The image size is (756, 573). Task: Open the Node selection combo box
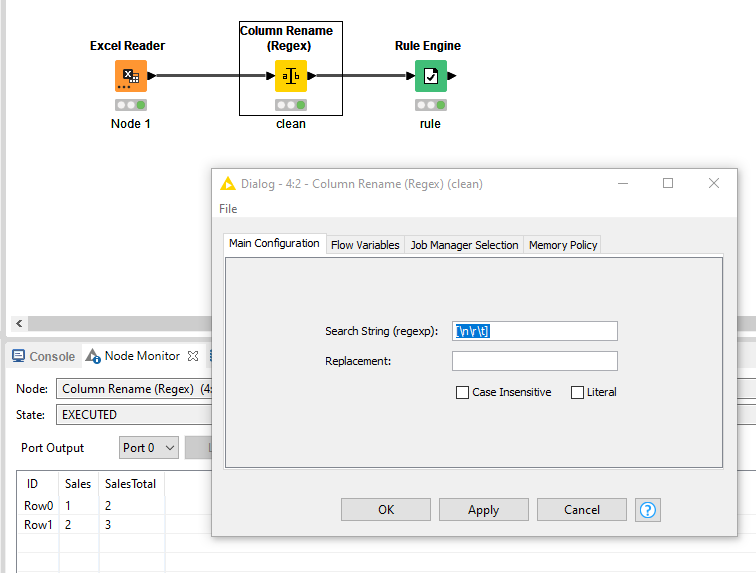pos(130,388)
